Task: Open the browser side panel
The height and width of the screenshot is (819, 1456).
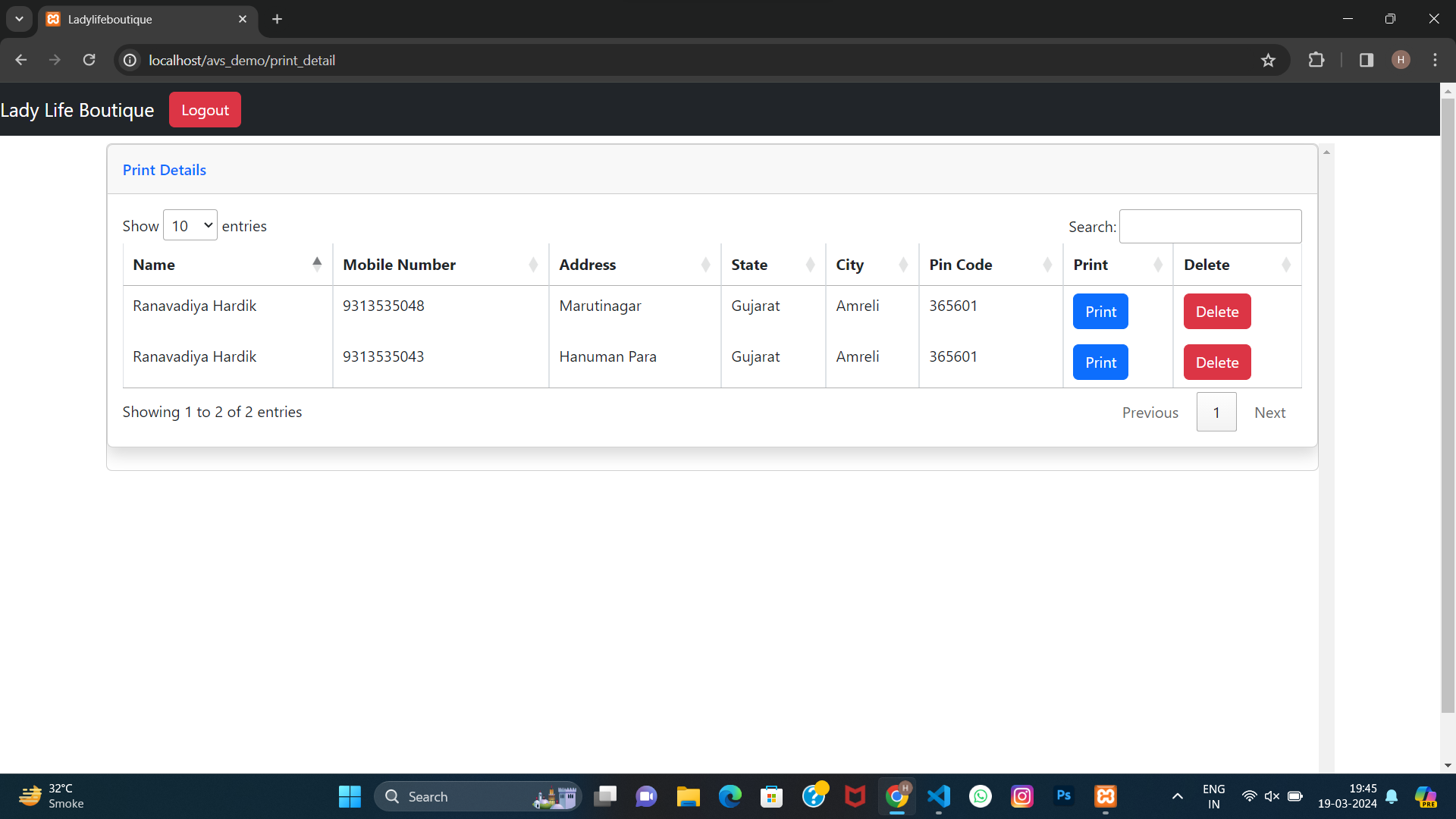Action: [x=1367, y=60]
